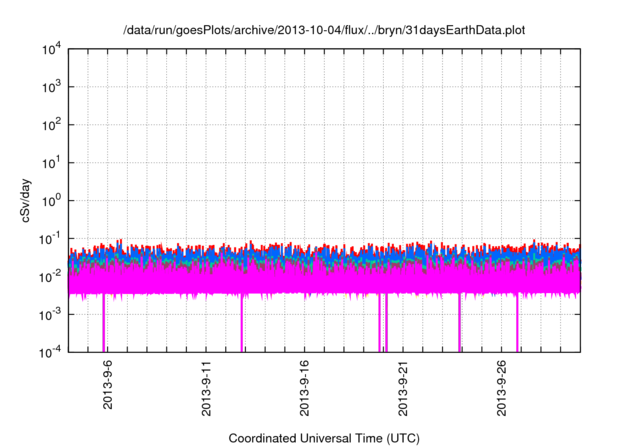Click the cSv/day y-axis label

25,200
